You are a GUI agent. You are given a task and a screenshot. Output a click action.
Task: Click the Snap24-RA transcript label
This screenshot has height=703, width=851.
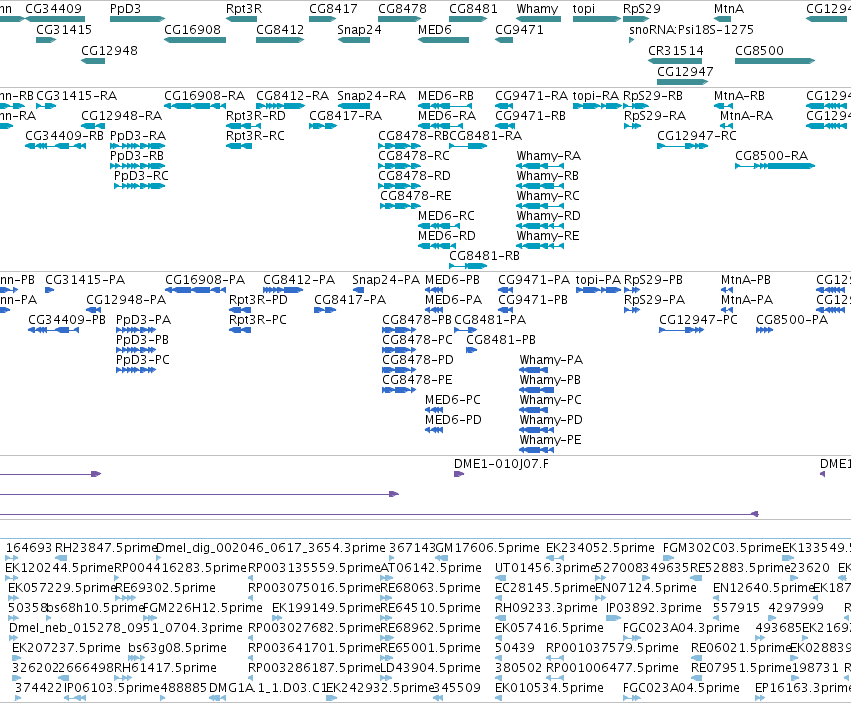(x=372, y=96)
